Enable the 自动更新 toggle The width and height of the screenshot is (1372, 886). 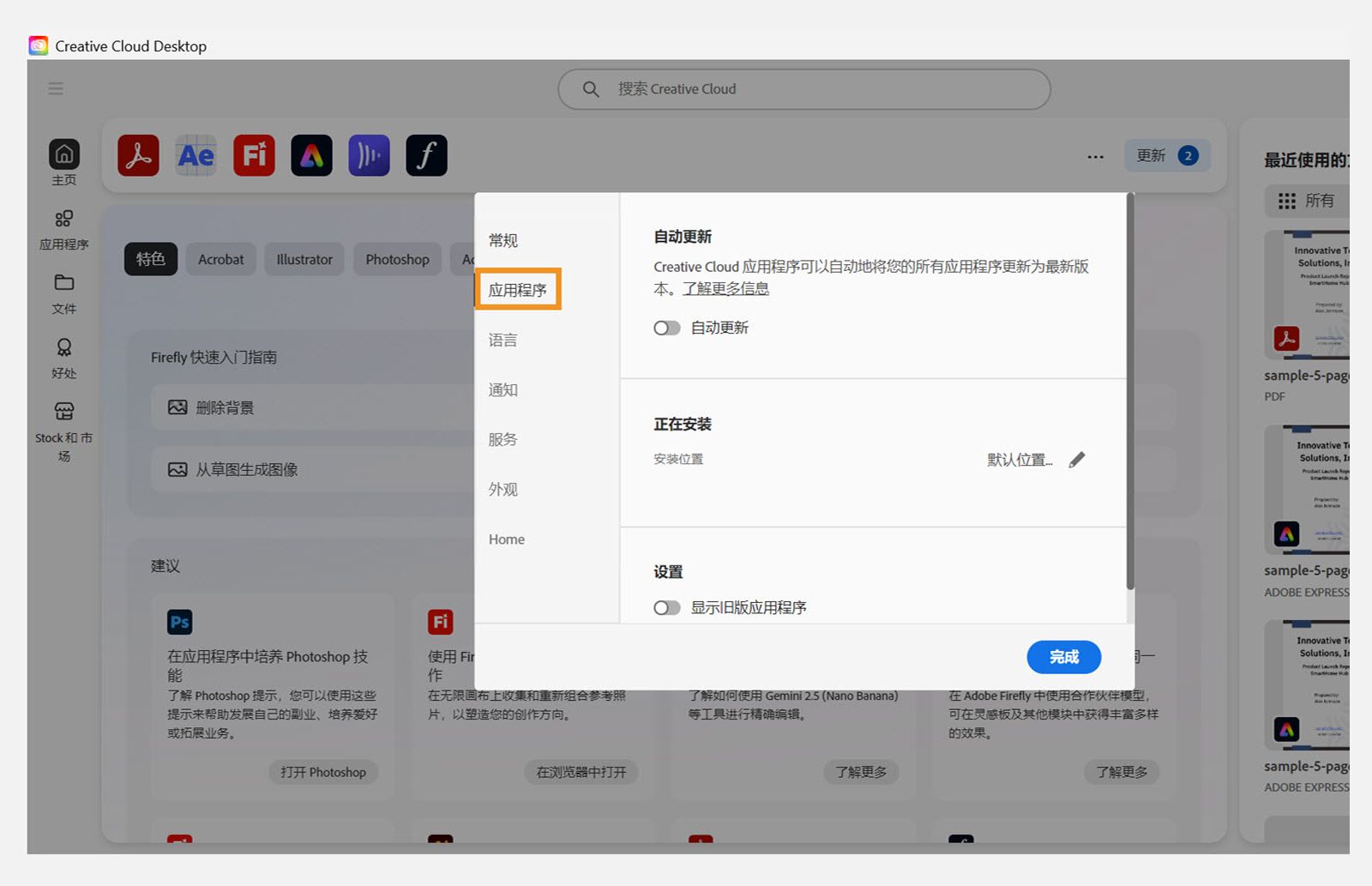(666, 328)
